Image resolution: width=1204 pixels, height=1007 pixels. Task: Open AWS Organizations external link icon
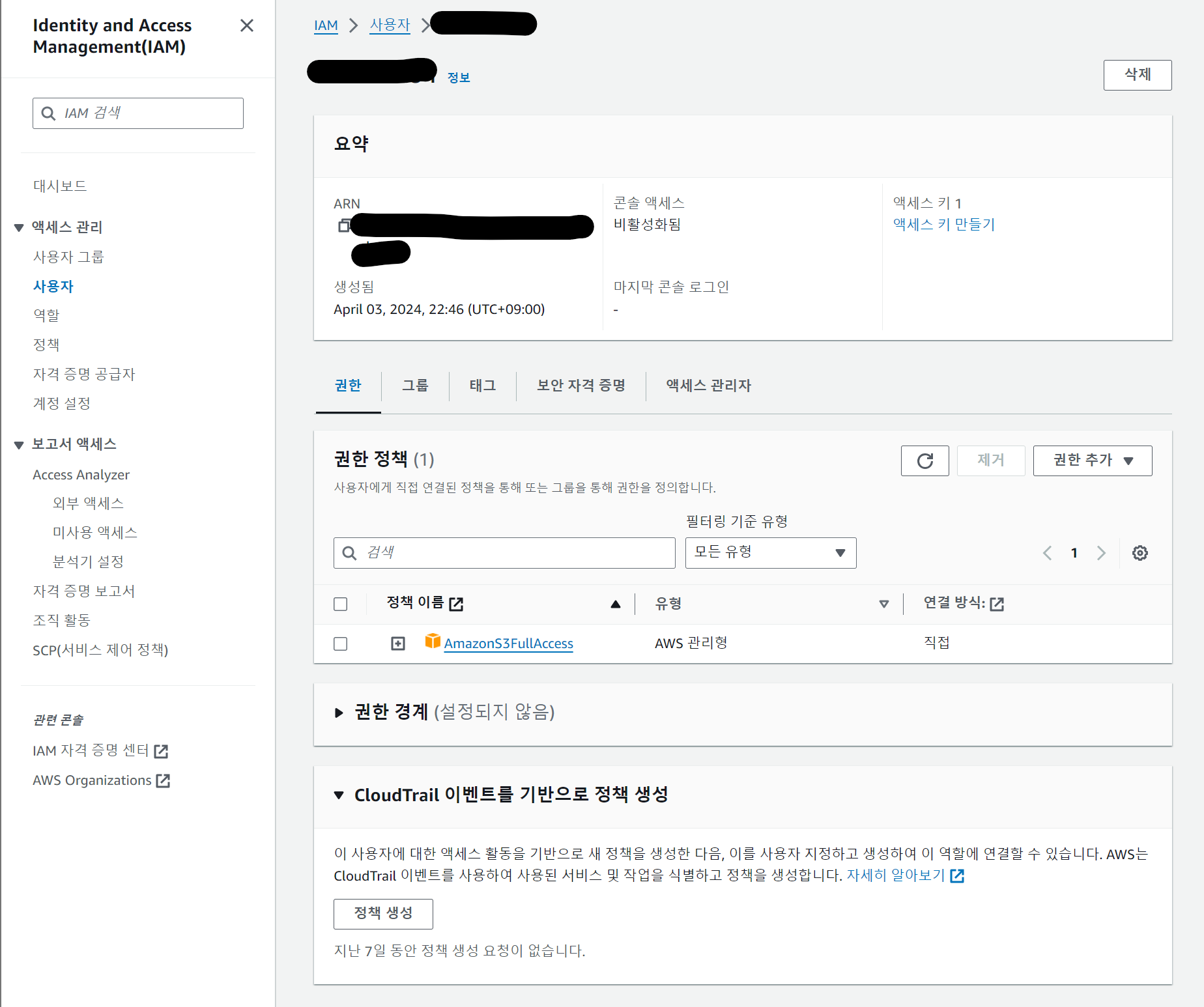point(163,780)
